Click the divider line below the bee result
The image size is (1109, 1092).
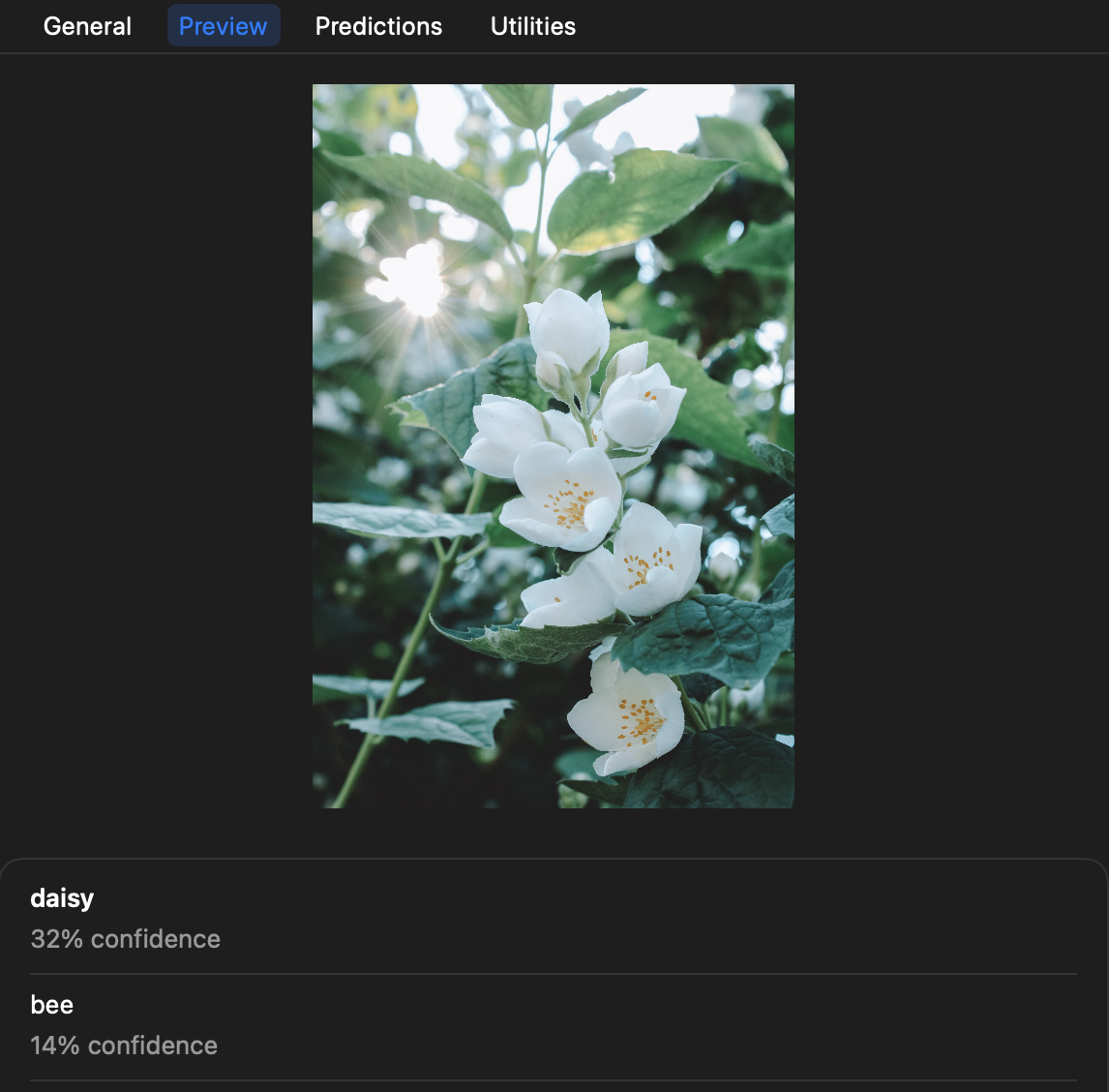[554, 1080]
